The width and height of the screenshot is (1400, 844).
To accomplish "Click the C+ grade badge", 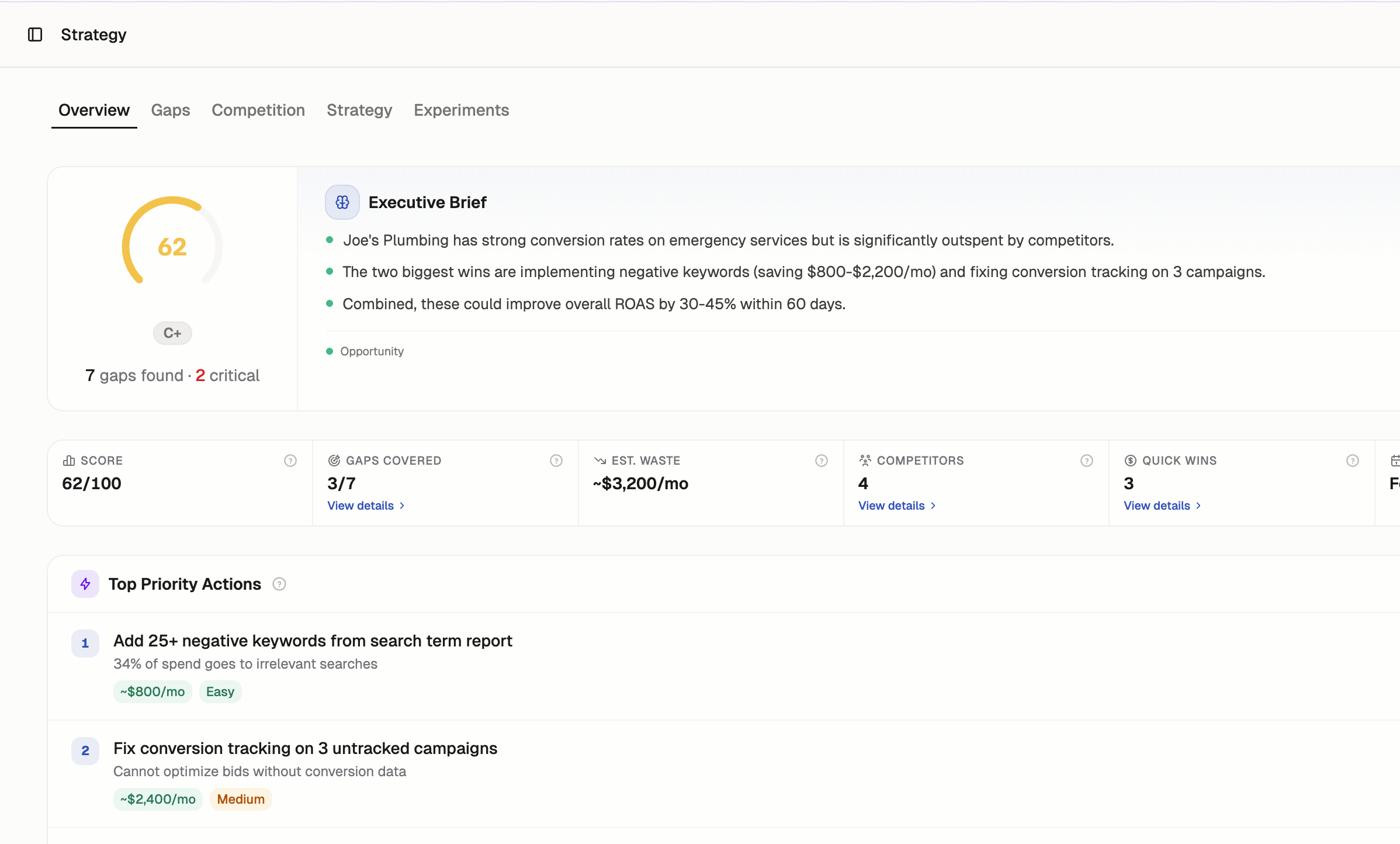I will point(172,333).
